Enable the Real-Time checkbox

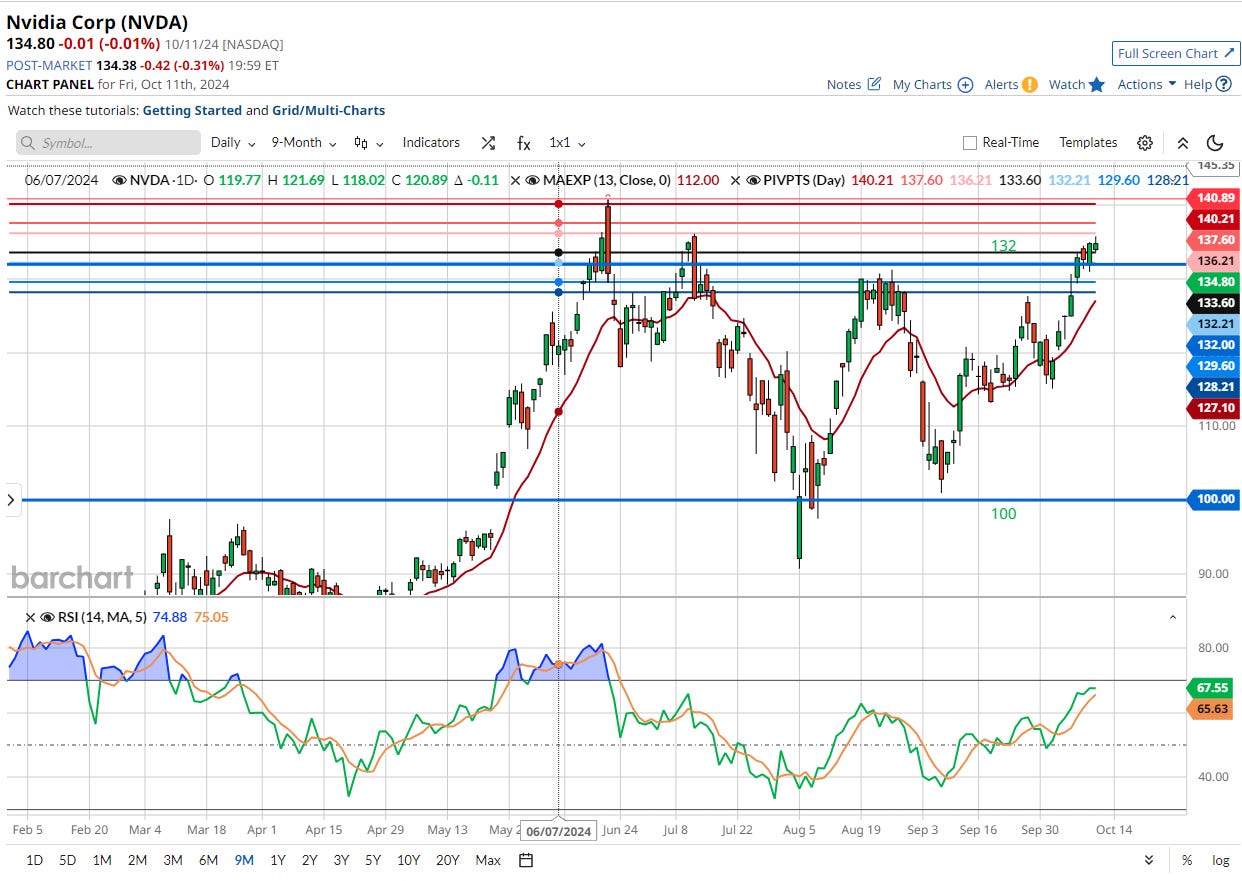969,143
